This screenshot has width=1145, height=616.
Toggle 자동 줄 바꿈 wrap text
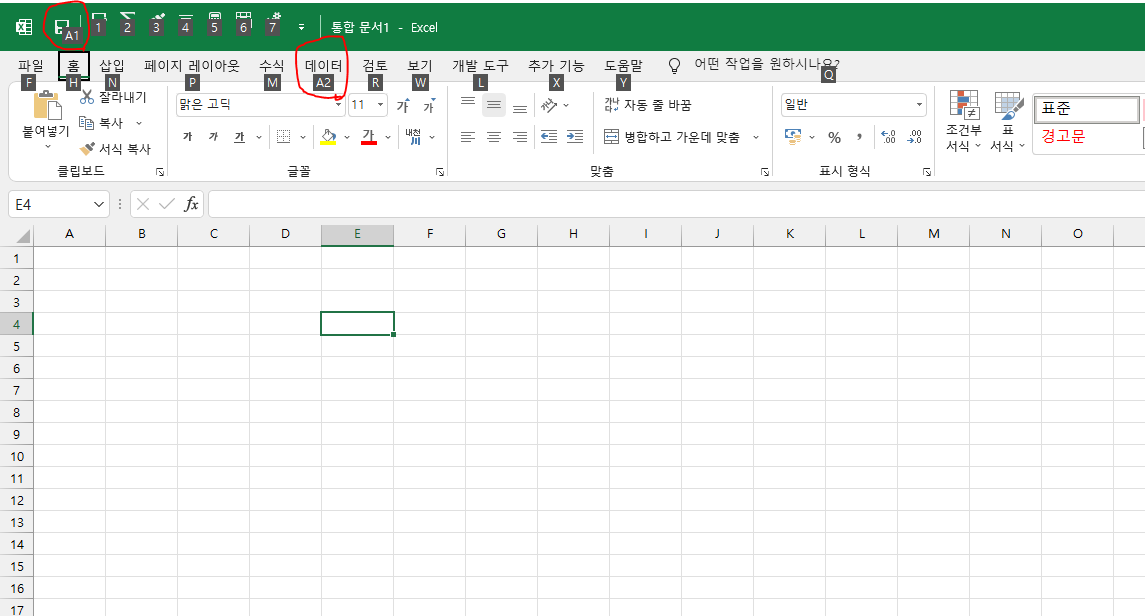(x=648, y=105)
